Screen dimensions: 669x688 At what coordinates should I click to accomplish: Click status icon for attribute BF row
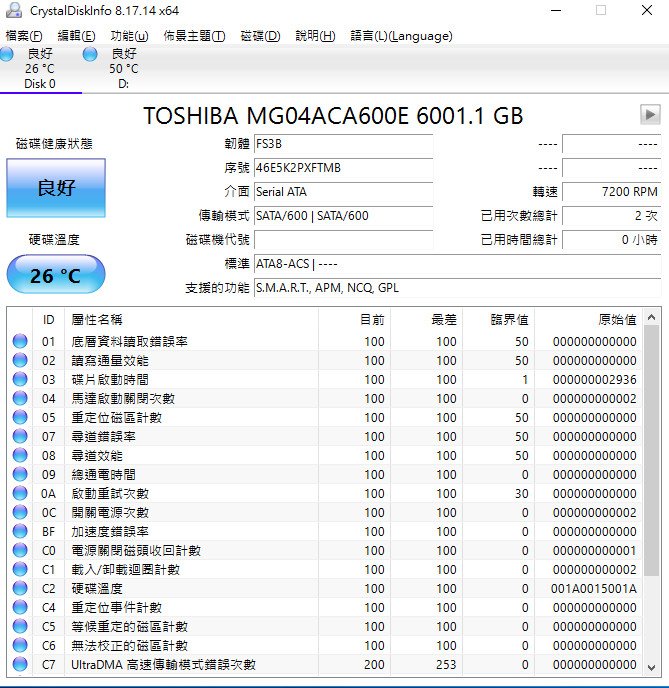20,531
